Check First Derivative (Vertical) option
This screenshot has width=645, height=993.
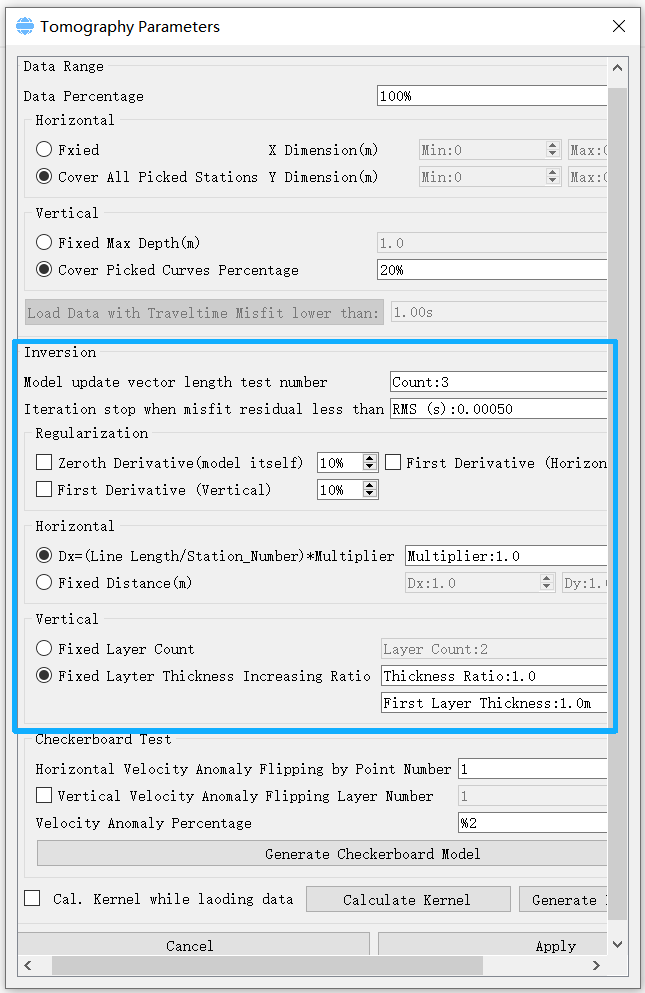(x=44, y=490)
